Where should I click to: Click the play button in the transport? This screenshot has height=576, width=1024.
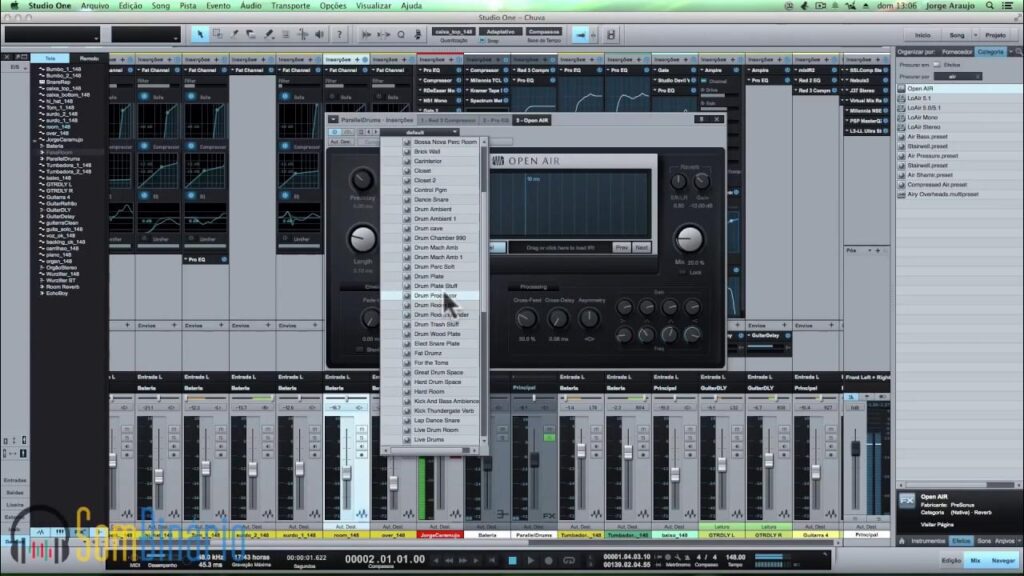click(530, 560)
